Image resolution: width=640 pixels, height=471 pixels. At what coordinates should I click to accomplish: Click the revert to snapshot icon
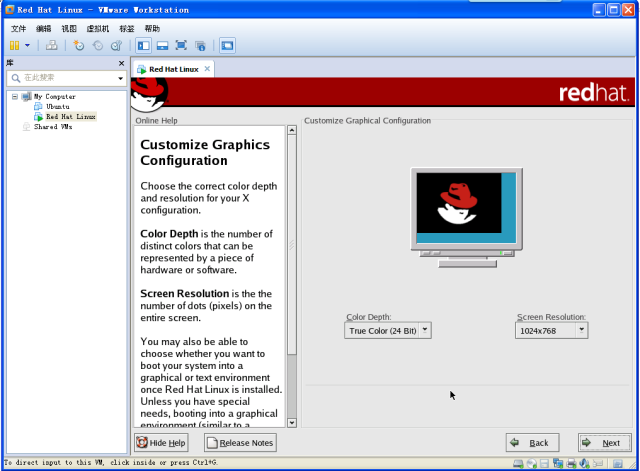click(98, 45)
